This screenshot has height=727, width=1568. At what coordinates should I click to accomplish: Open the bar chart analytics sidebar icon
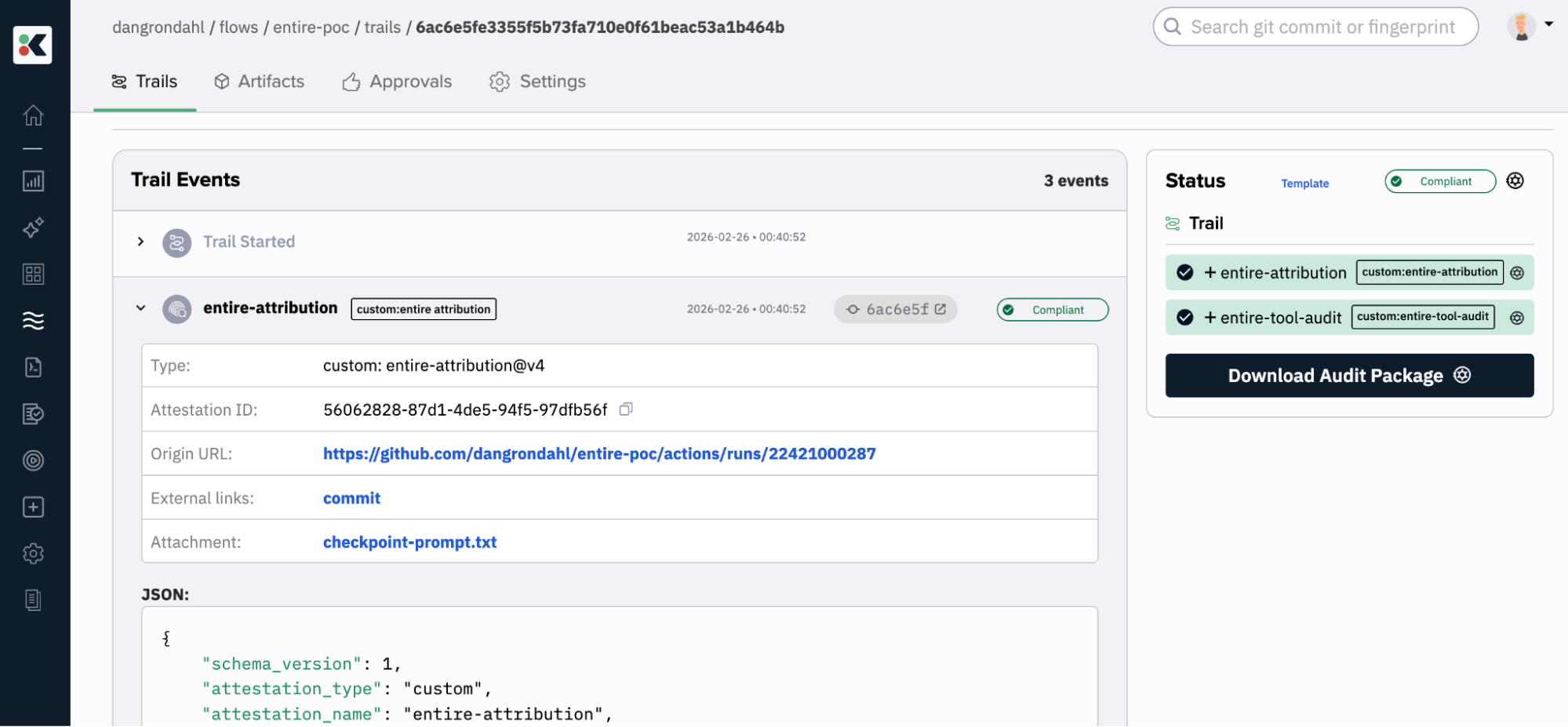coord(33,181)
